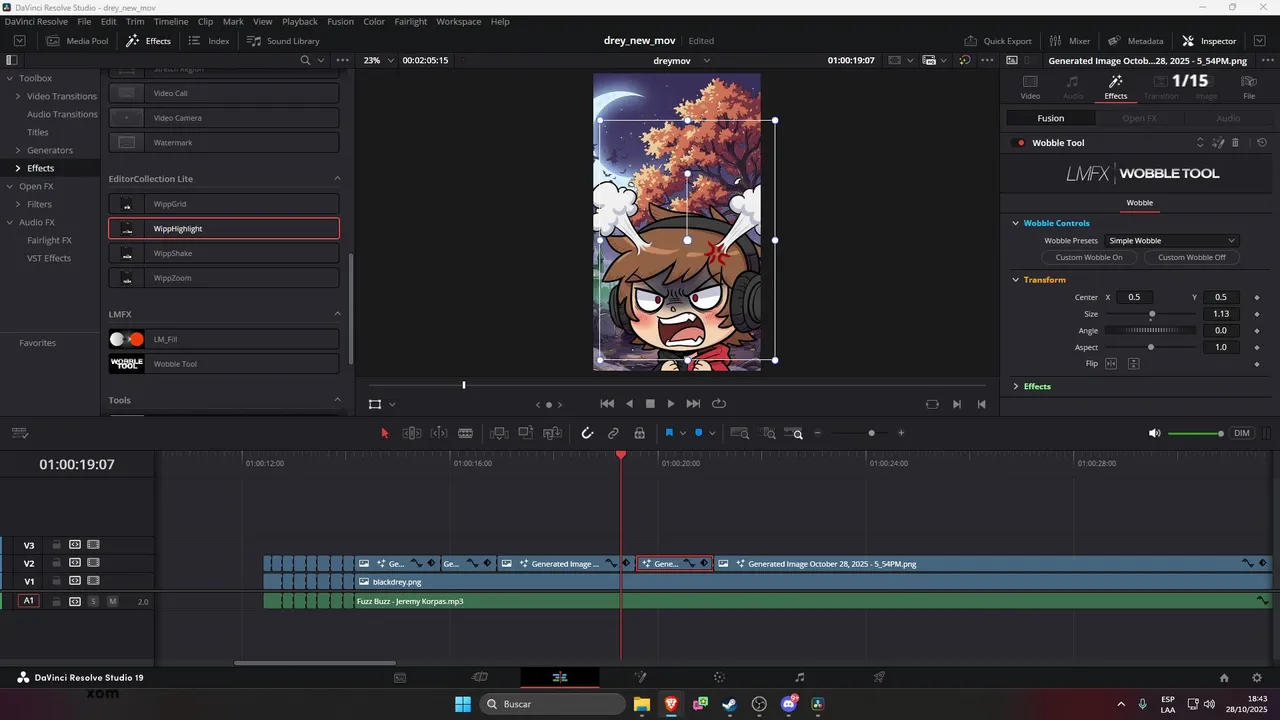Click the Insert Clip toolbar icon

click(x=499, y=433)
